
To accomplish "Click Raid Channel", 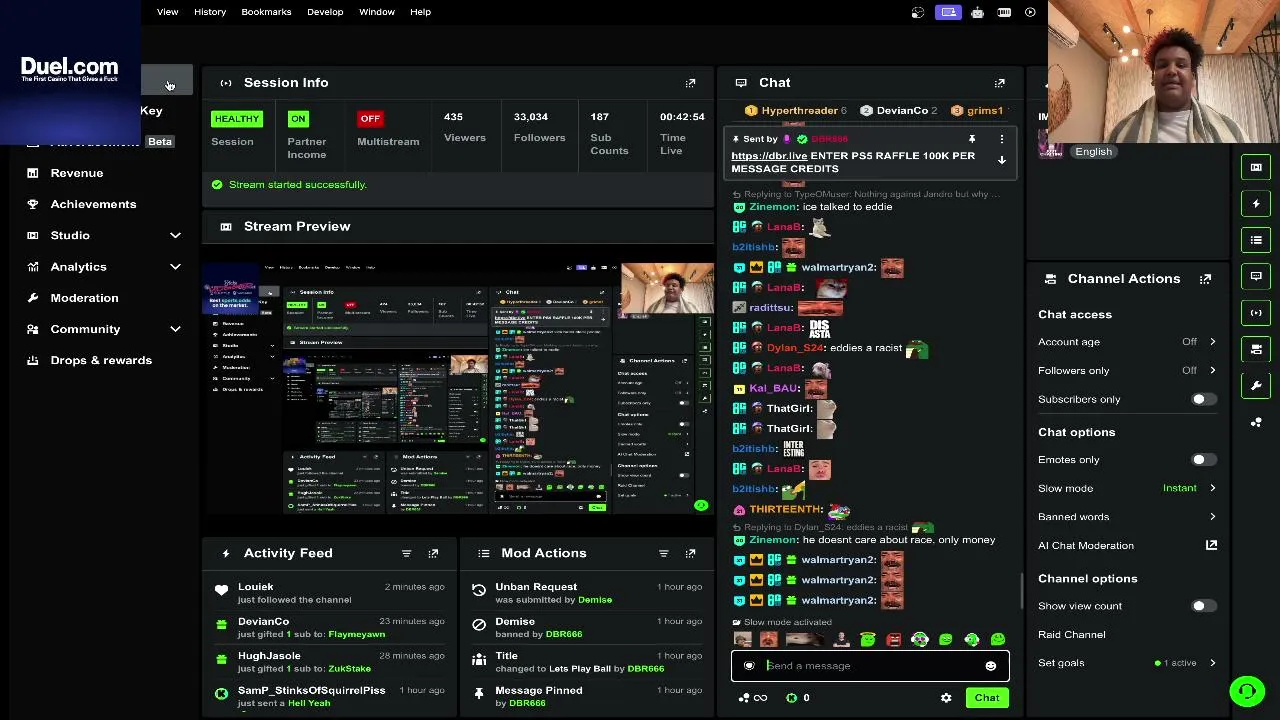I will tap(1072, 635).
